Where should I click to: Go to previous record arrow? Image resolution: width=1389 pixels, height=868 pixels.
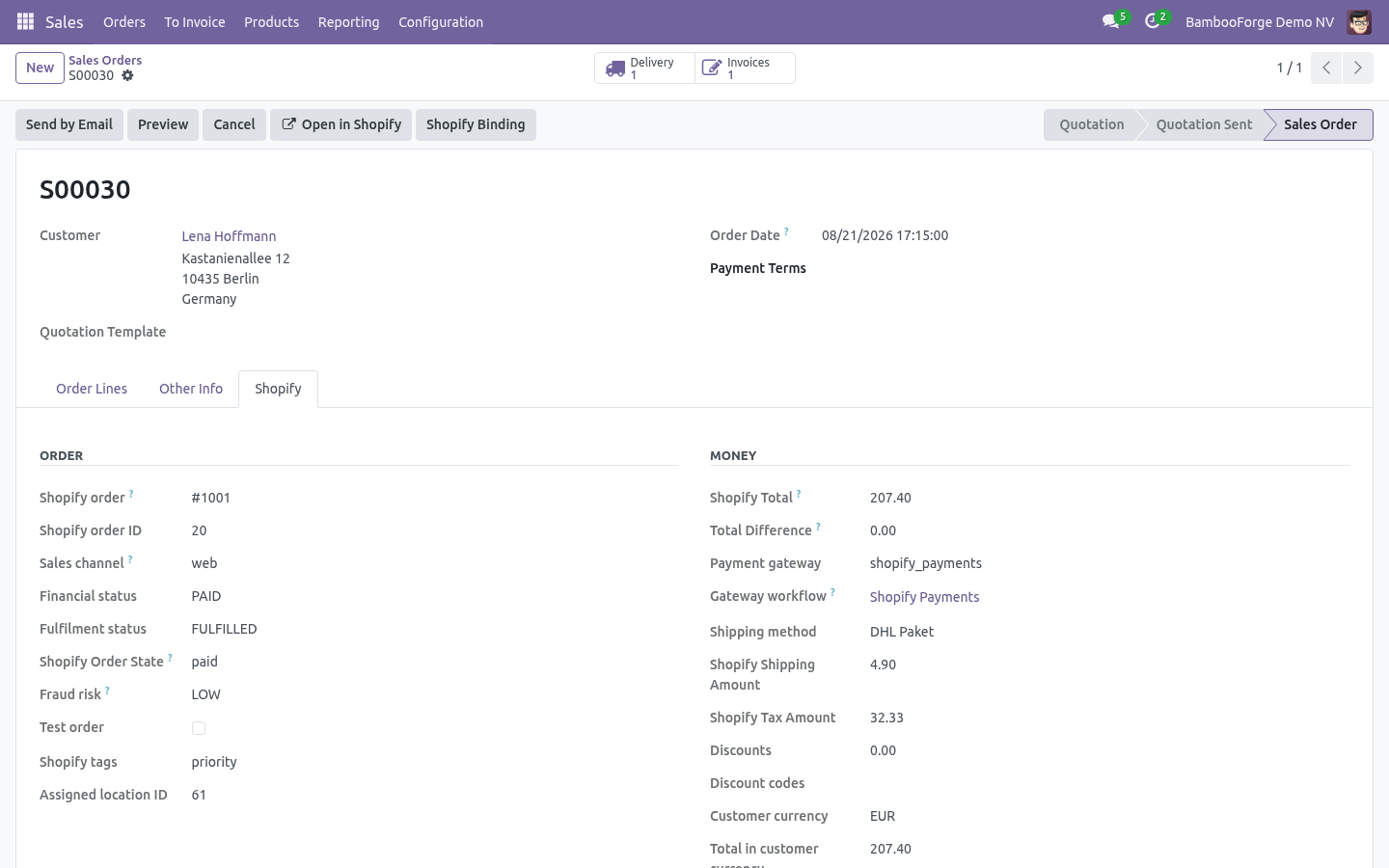click(1326, 68)
